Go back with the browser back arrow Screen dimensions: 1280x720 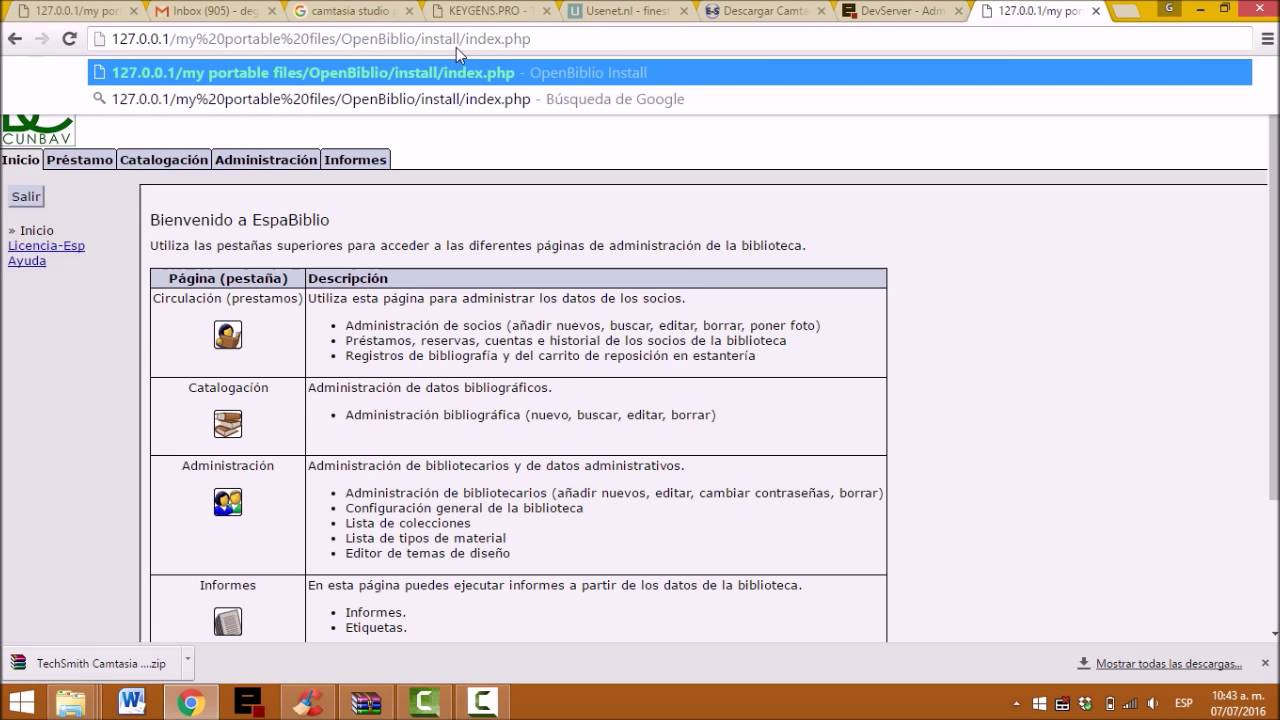pyautogui.click(x=15, y=39)
